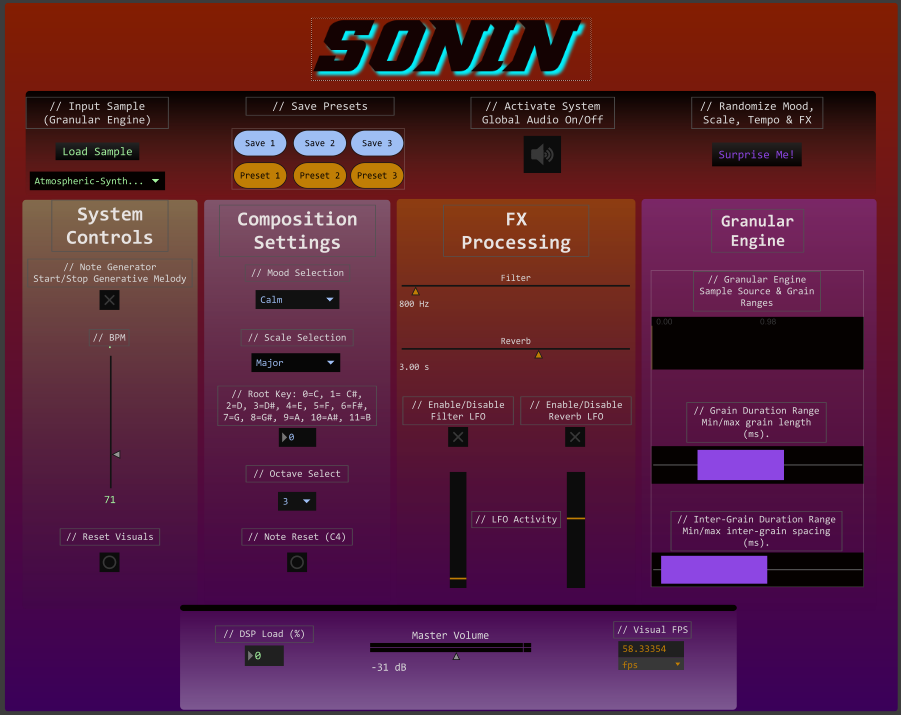
Task: Click the BPM vertical slider handle
Action: tap(117, 454)
